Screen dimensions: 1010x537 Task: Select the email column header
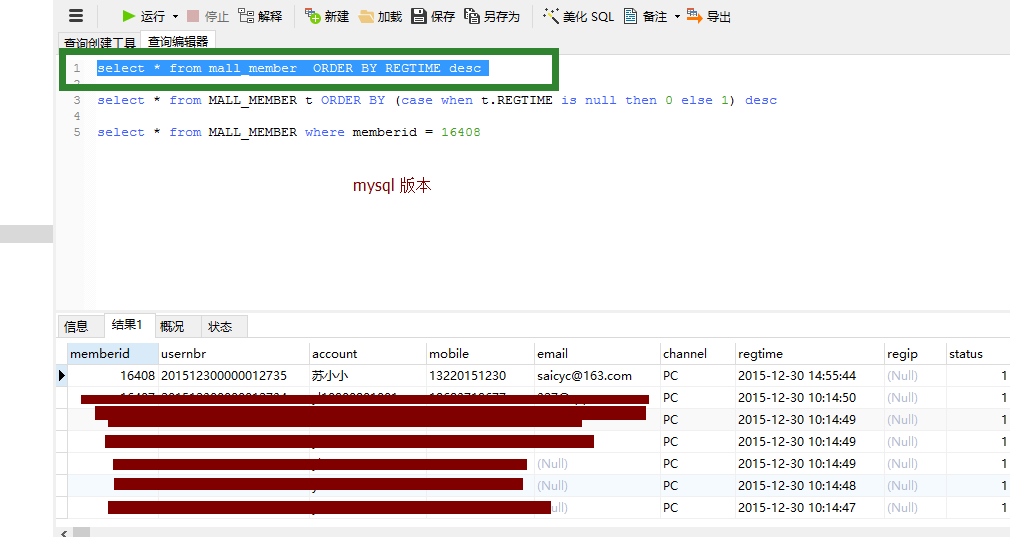tap(598, 353)
